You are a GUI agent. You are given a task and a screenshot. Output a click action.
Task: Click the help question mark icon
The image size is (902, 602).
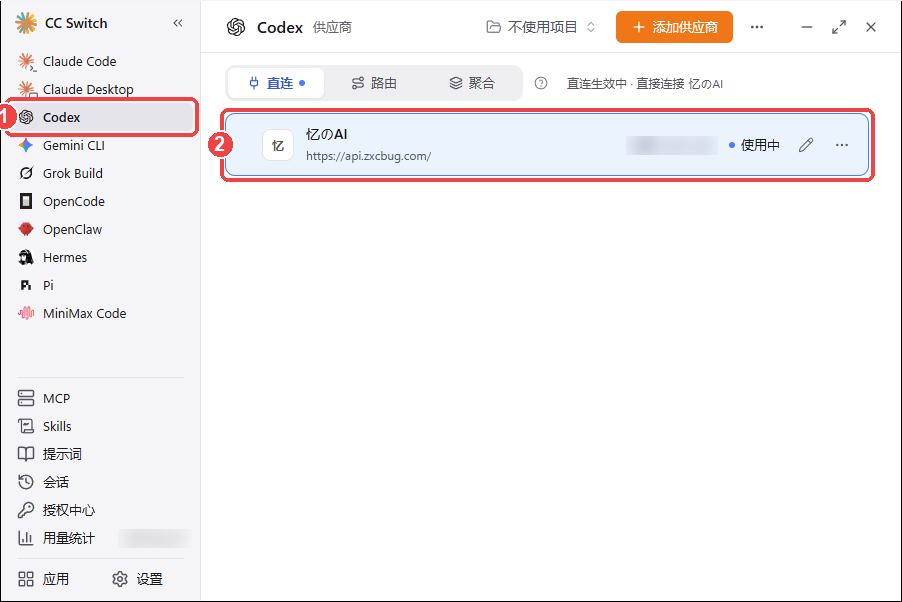(541, 83)
